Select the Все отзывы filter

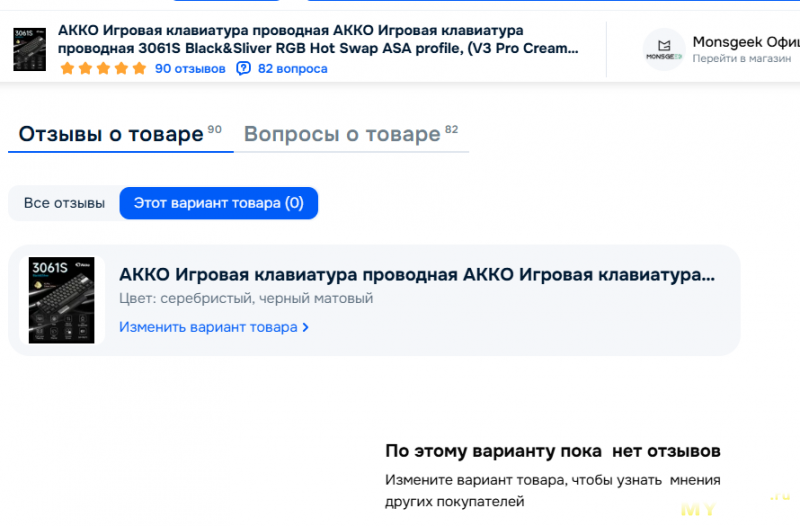pyautogui.click(x=64, y=203)
